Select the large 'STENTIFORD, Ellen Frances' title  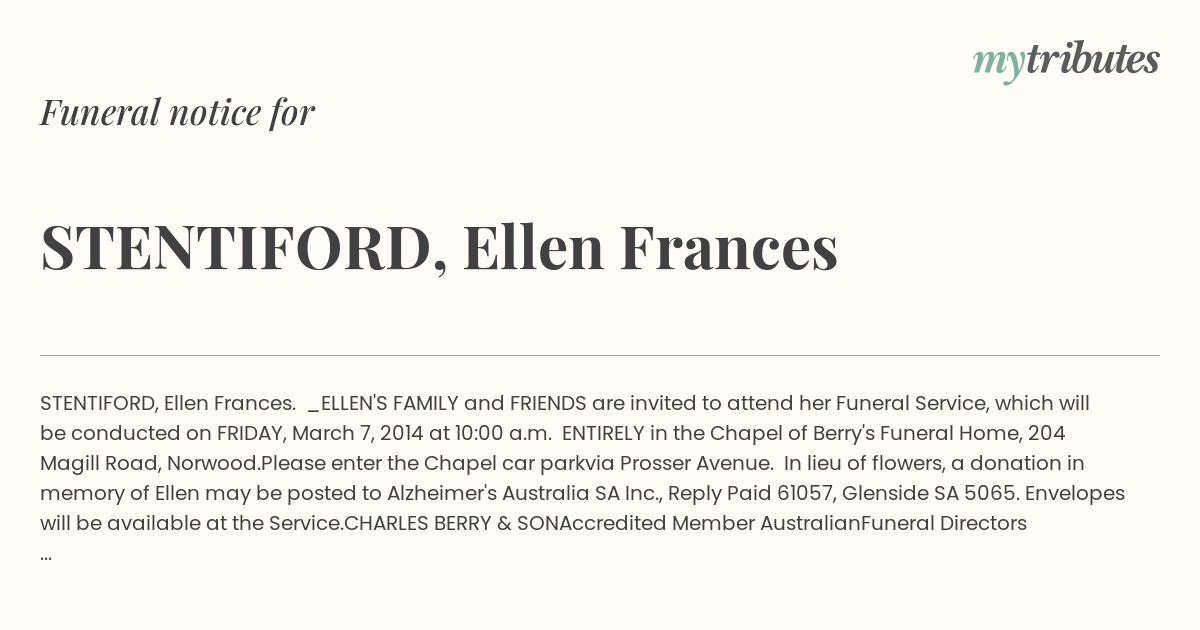(x=439, y=247)
